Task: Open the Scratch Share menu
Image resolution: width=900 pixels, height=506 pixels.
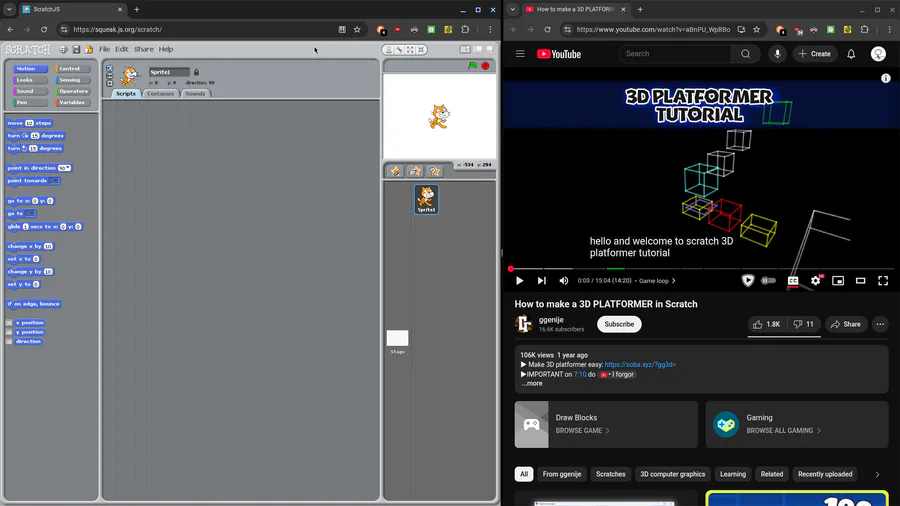Action: tap(143, 49)
